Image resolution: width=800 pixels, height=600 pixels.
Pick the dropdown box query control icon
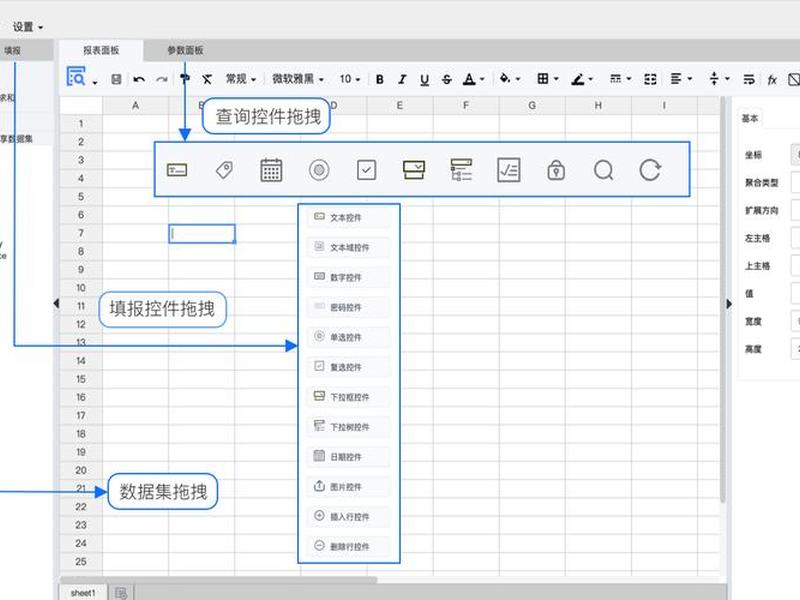tap(414, 170)
